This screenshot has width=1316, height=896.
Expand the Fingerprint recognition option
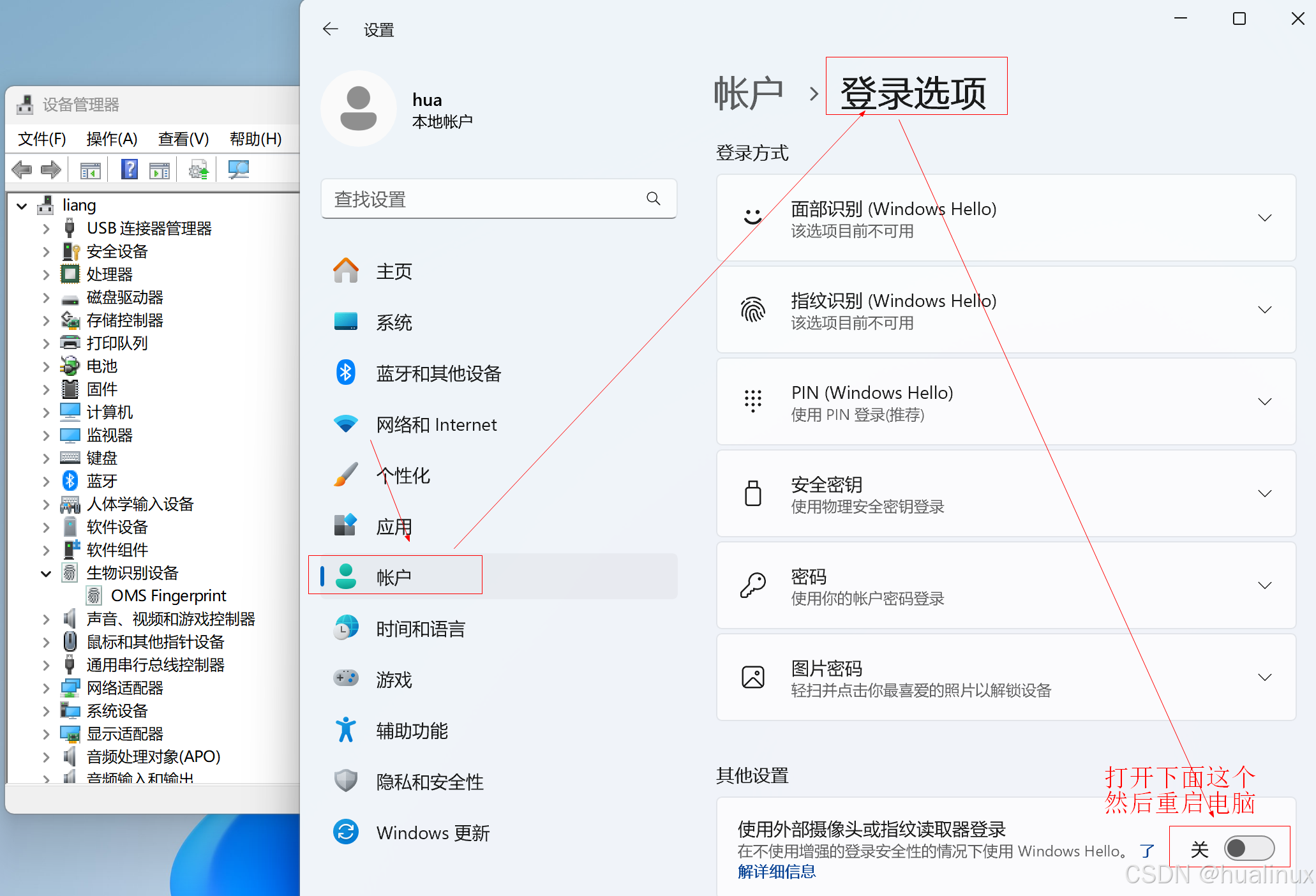pyautogui.click(x=1264, y=310)
